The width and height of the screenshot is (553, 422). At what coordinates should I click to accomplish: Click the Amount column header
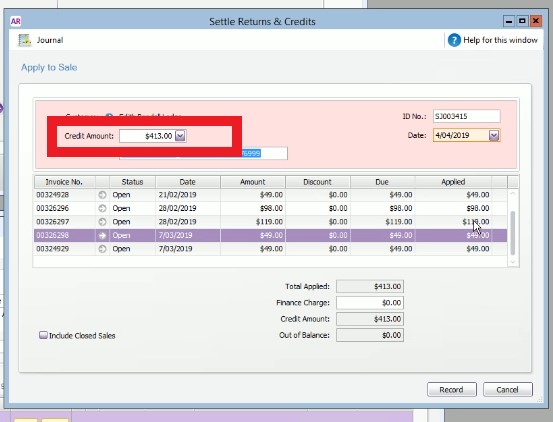253,182
